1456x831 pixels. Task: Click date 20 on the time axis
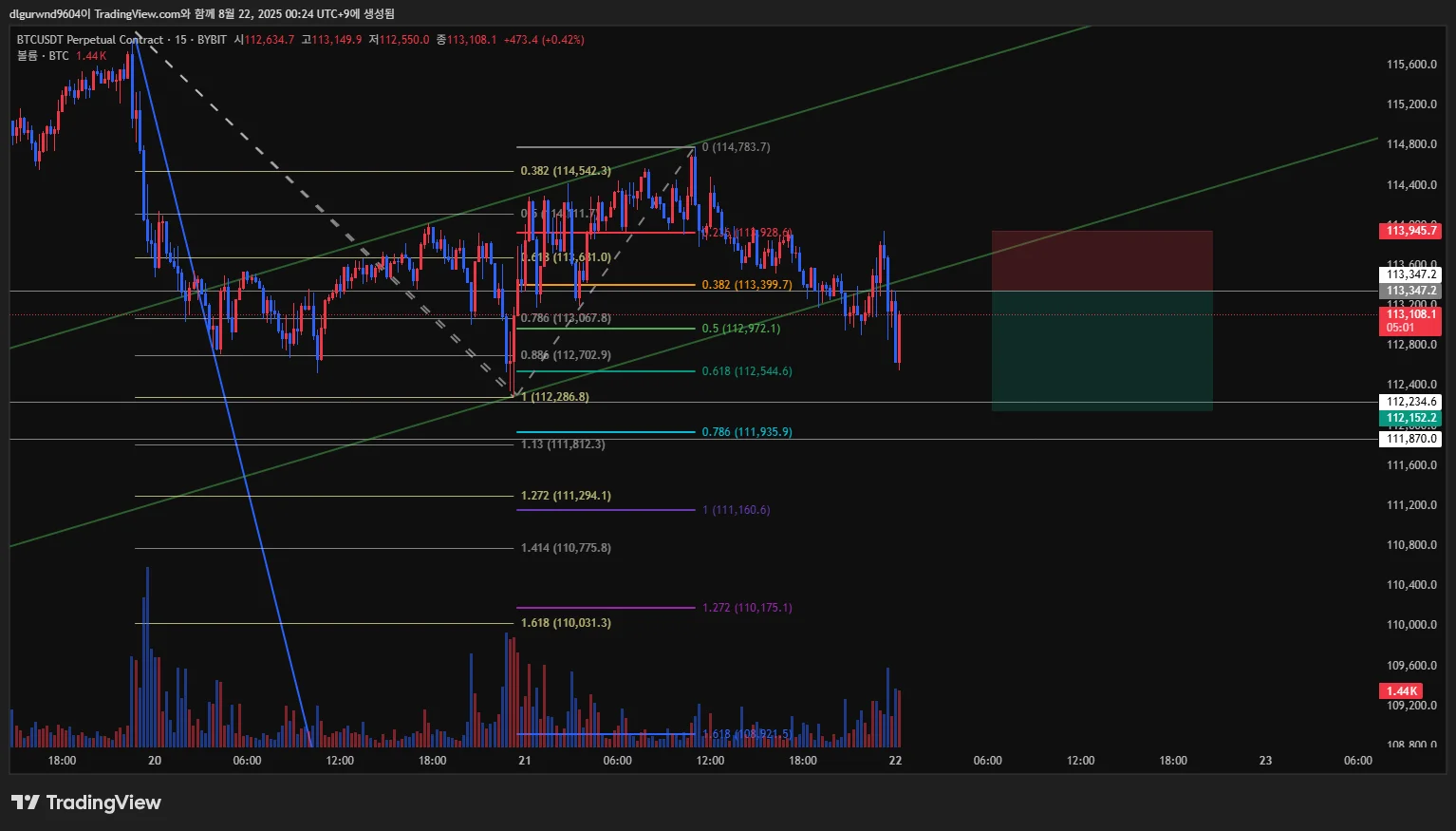pos(155,761)
